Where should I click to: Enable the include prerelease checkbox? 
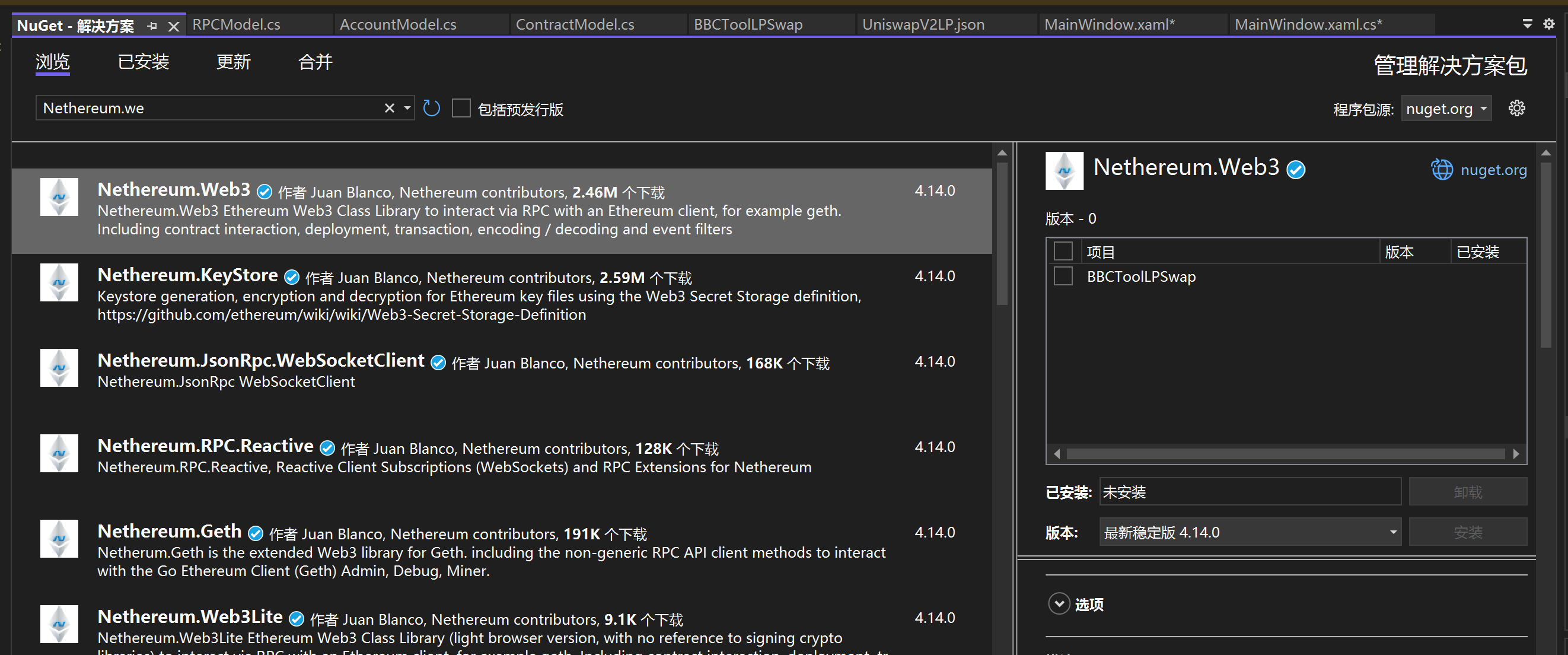pyautogui.click(x=461, y=109)
